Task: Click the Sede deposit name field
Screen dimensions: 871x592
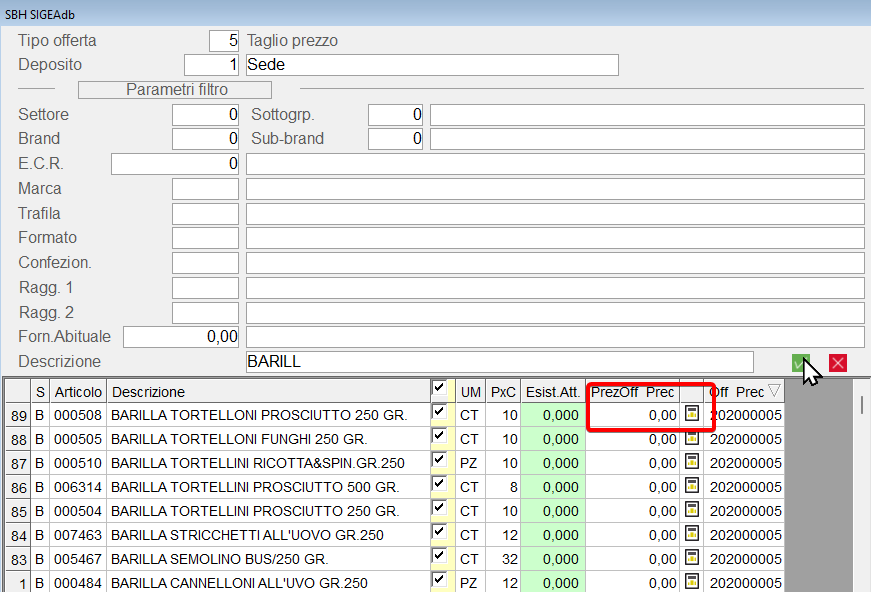Action: click(x=432, y=64)
